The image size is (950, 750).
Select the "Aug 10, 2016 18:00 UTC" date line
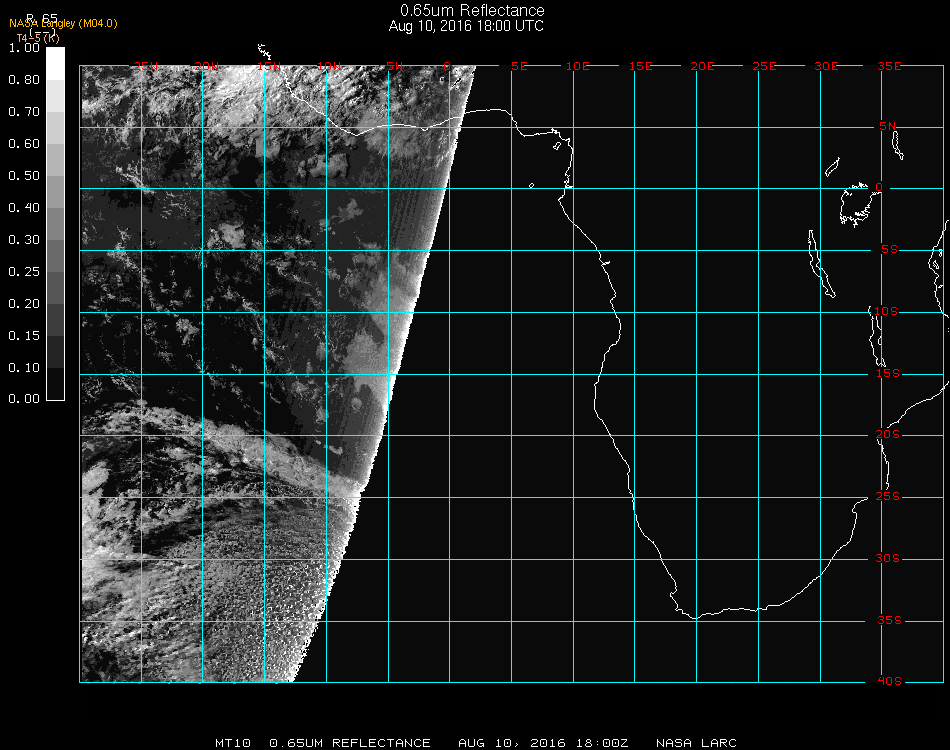coord(466,26)
